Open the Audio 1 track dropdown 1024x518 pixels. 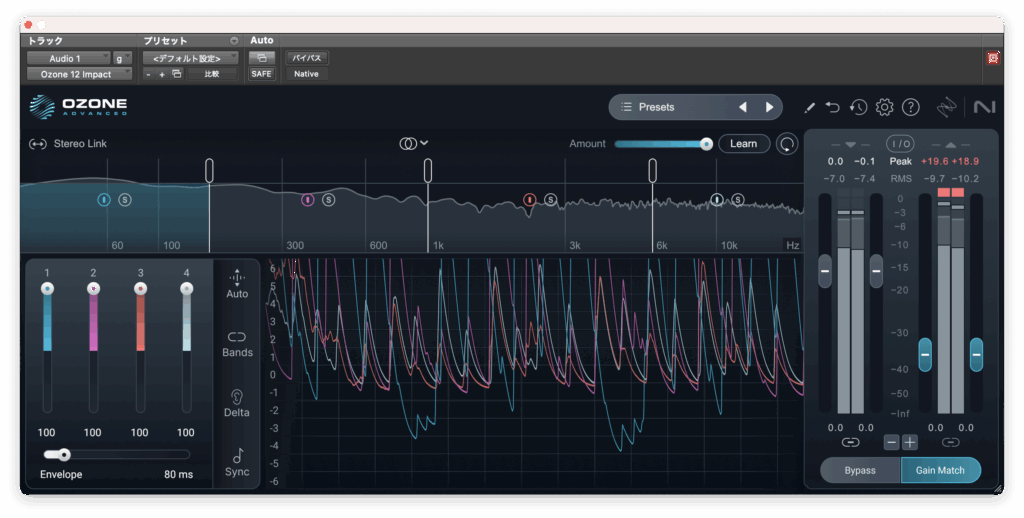[68, 59]
